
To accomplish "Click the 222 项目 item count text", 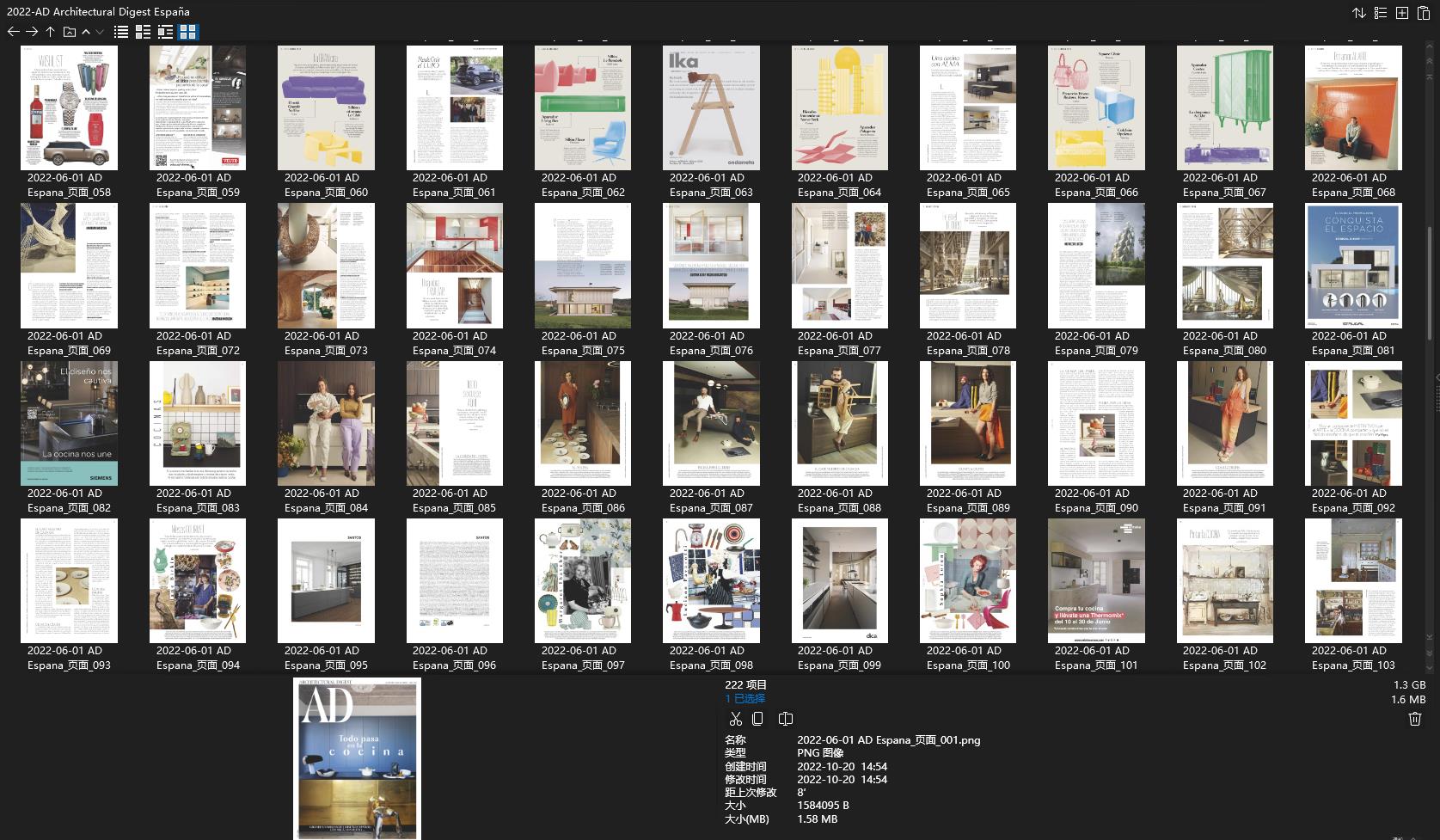I will coord(745,684).
